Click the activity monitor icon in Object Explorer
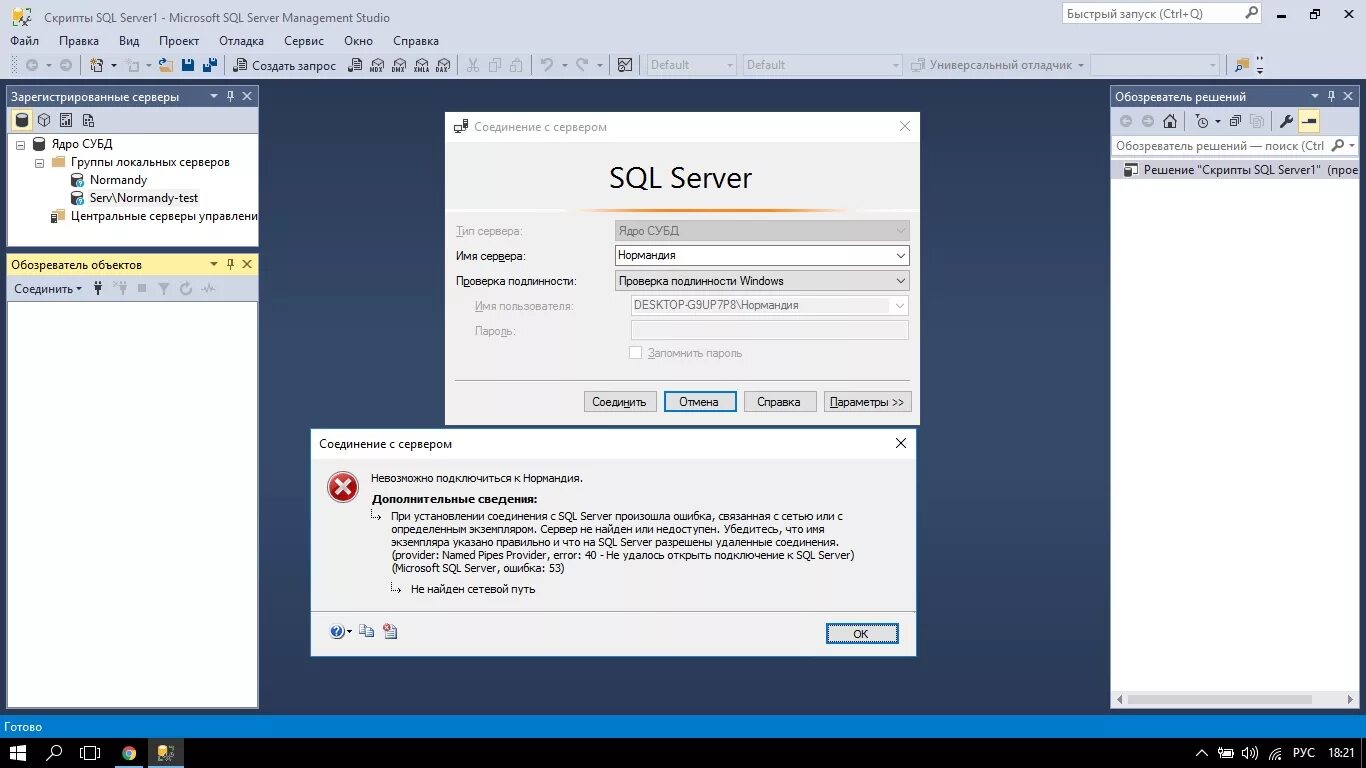1366x768 pixels. (208, 288)
